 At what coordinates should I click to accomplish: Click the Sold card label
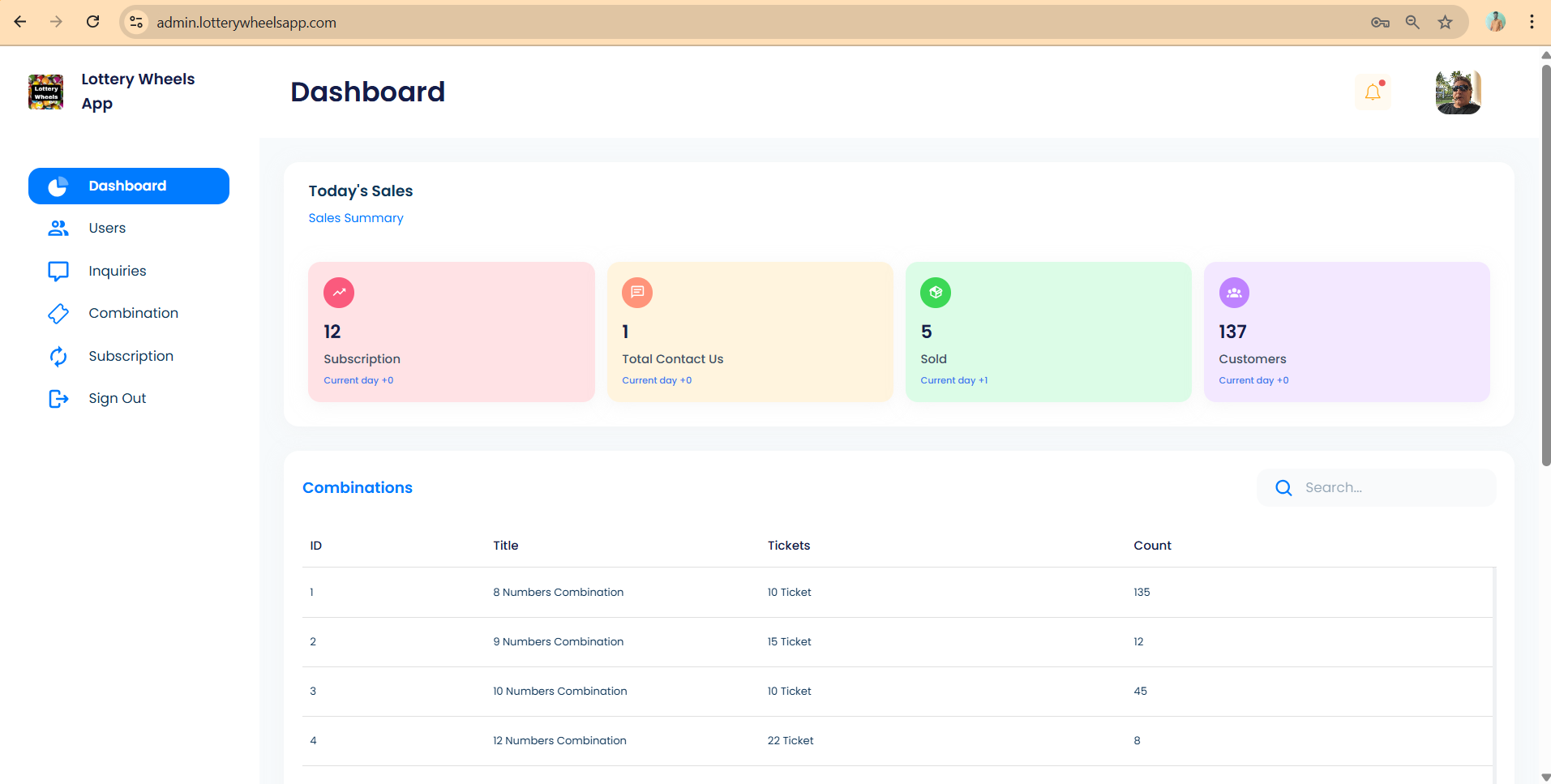tap(933, 359)
